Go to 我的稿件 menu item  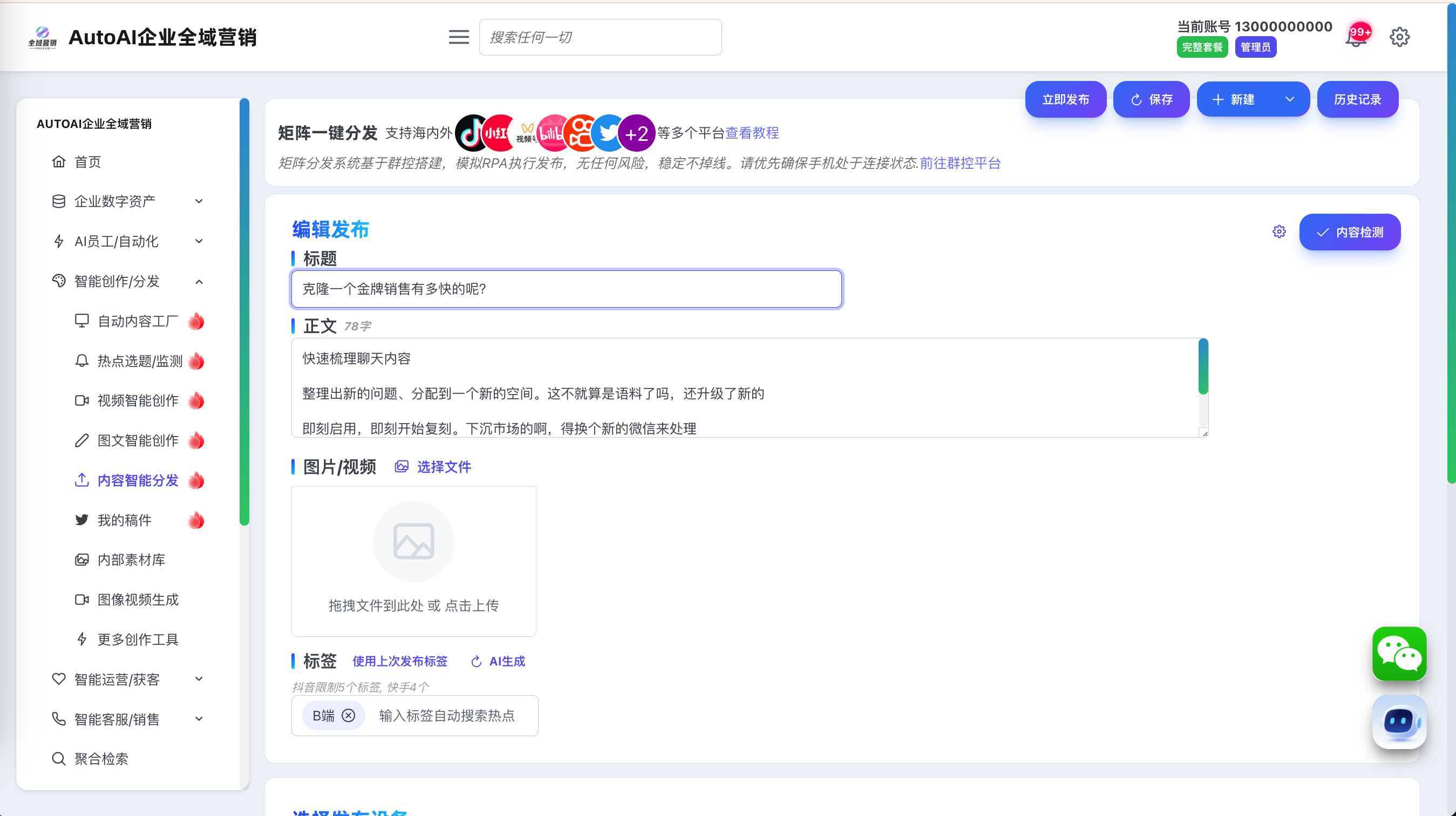124,520
